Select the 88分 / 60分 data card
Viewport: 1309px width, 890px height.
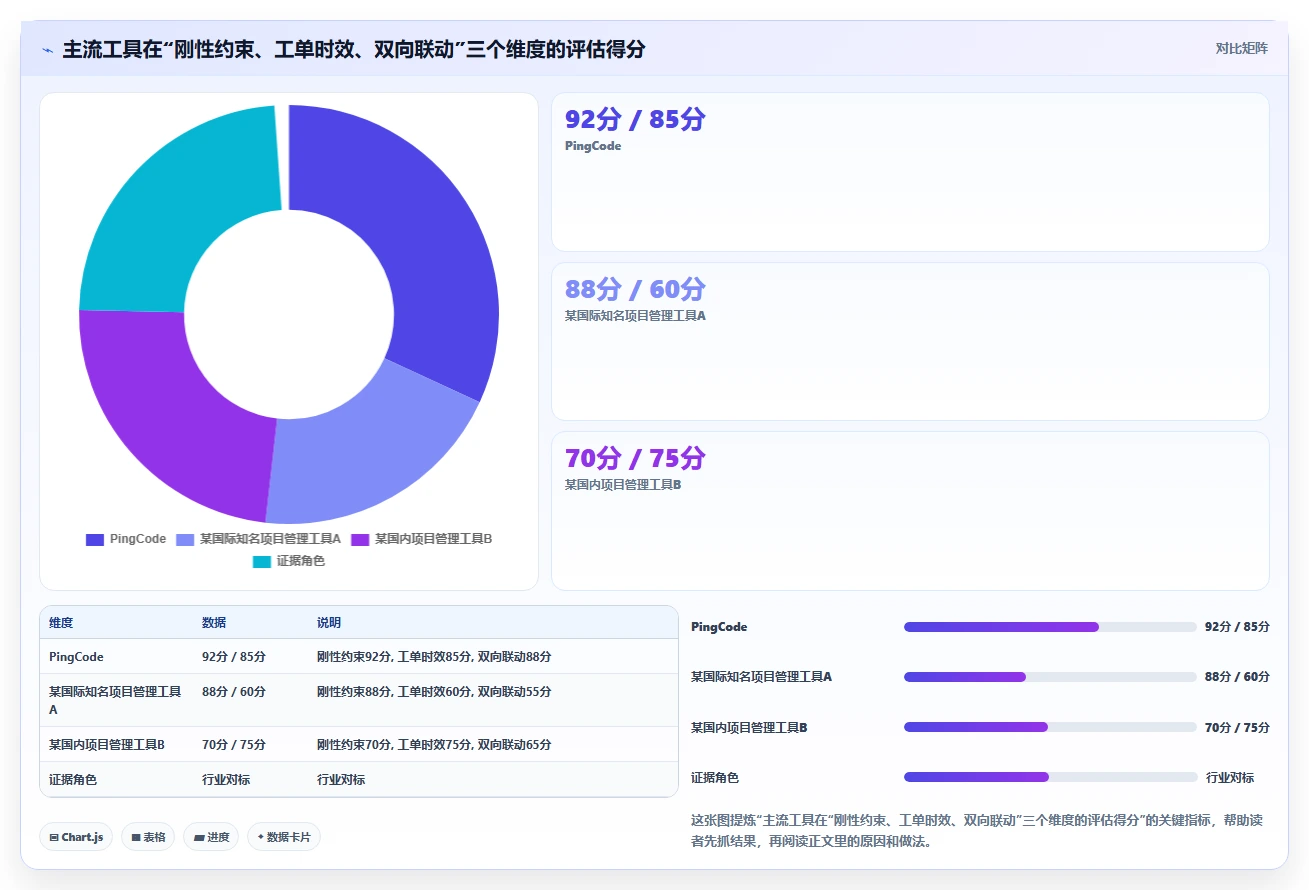tap(910, 341)
